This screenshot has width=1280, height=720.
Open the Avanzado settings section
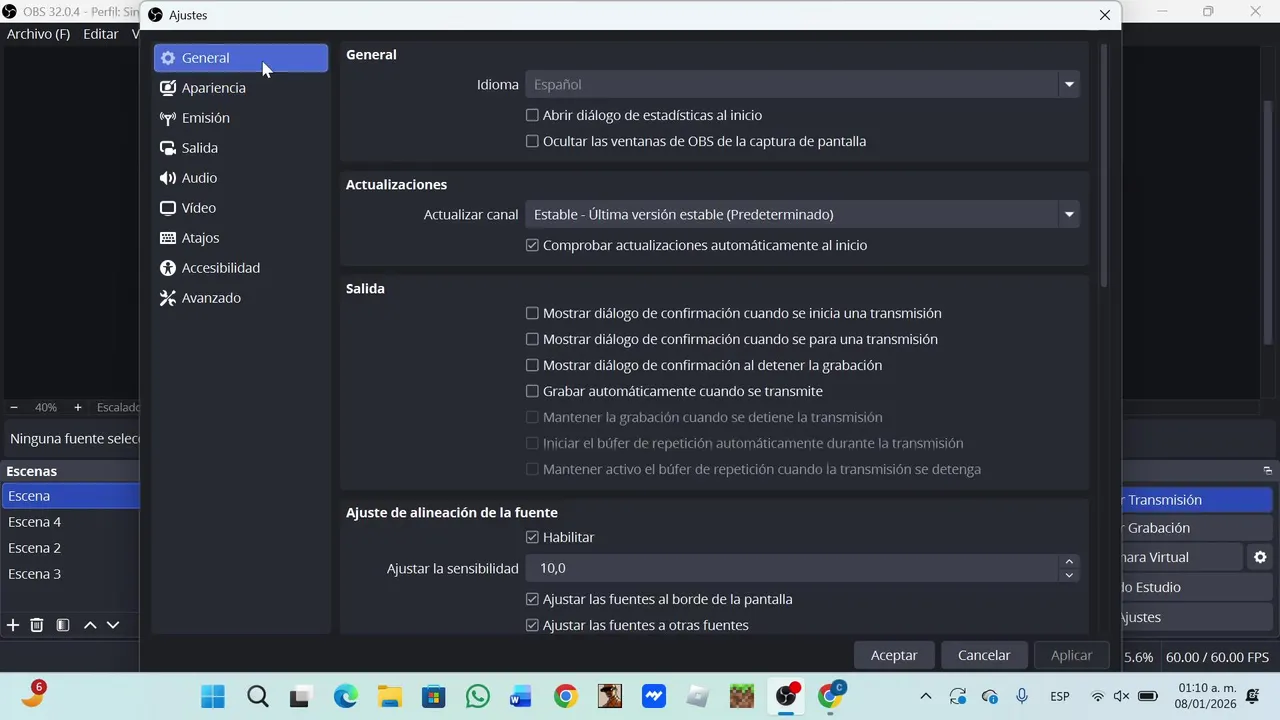(x=241, y=298)
